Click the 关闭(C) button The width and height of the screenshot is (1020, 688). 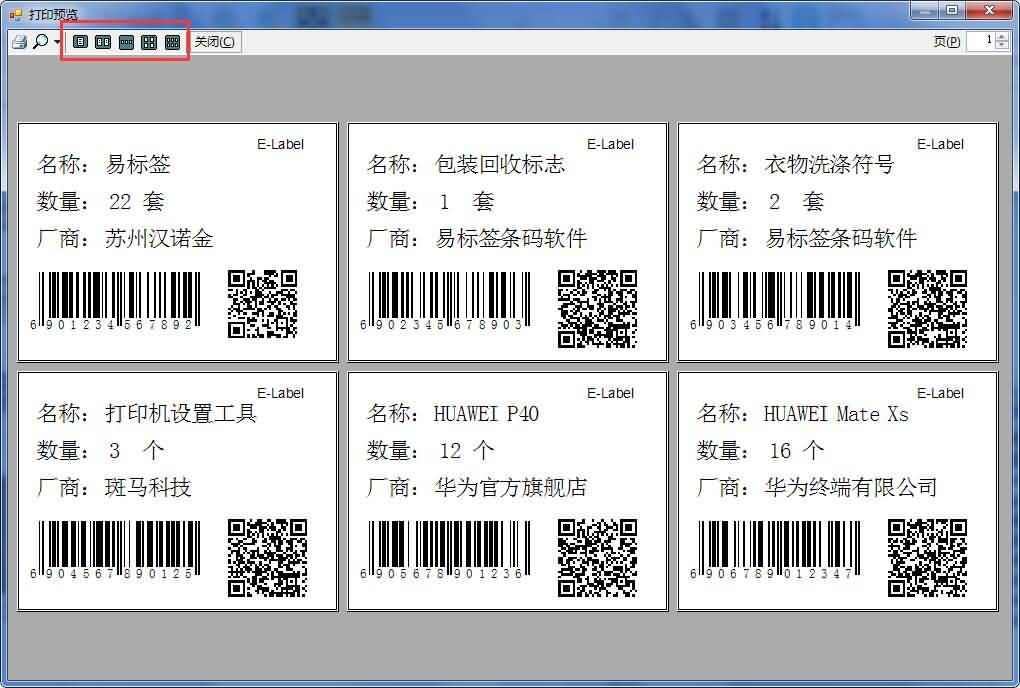pyautogui.click(x=215, y=42)
